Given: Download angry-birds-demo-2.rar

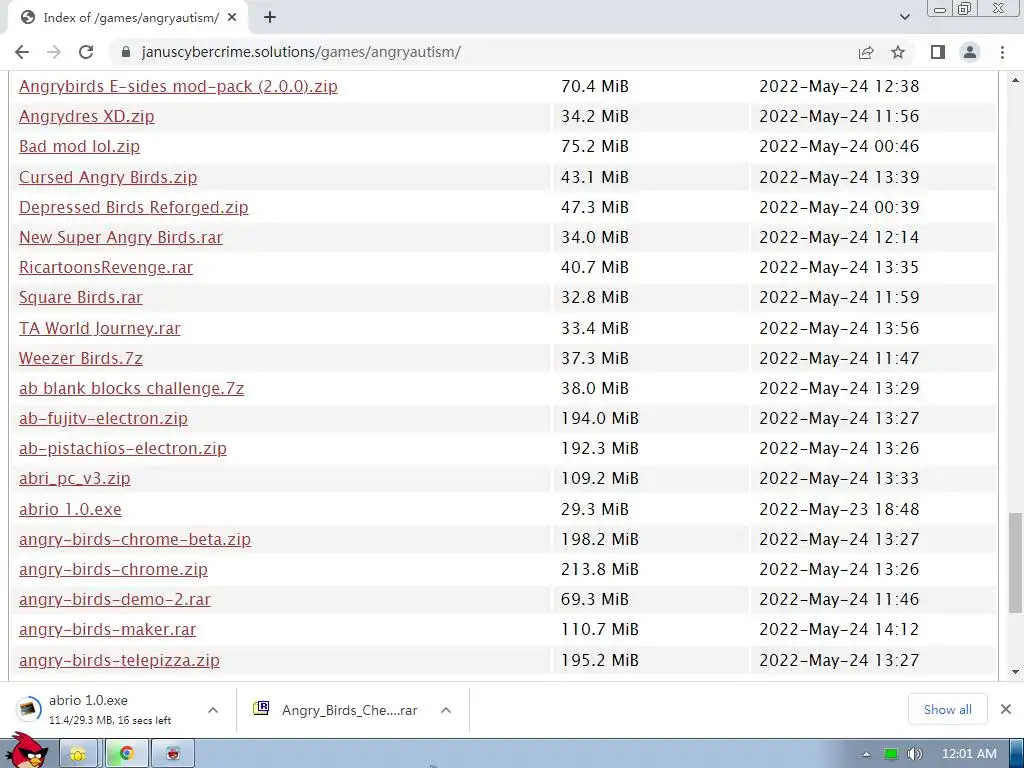Looking at the screenshot, I should click(115, 599).
